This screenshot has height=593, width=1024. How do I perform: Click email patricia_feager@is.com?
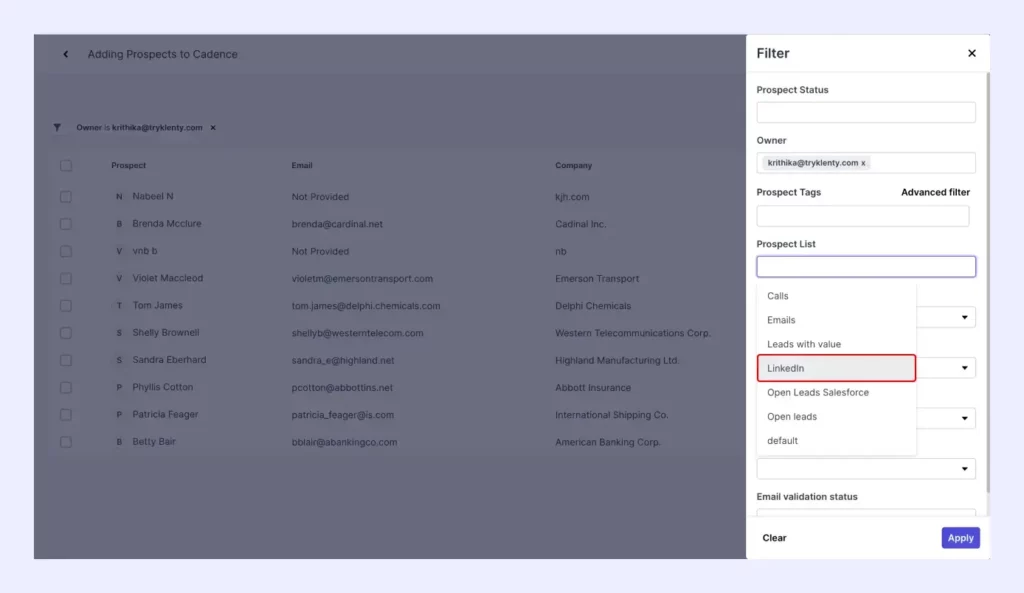tap(343, 415)
